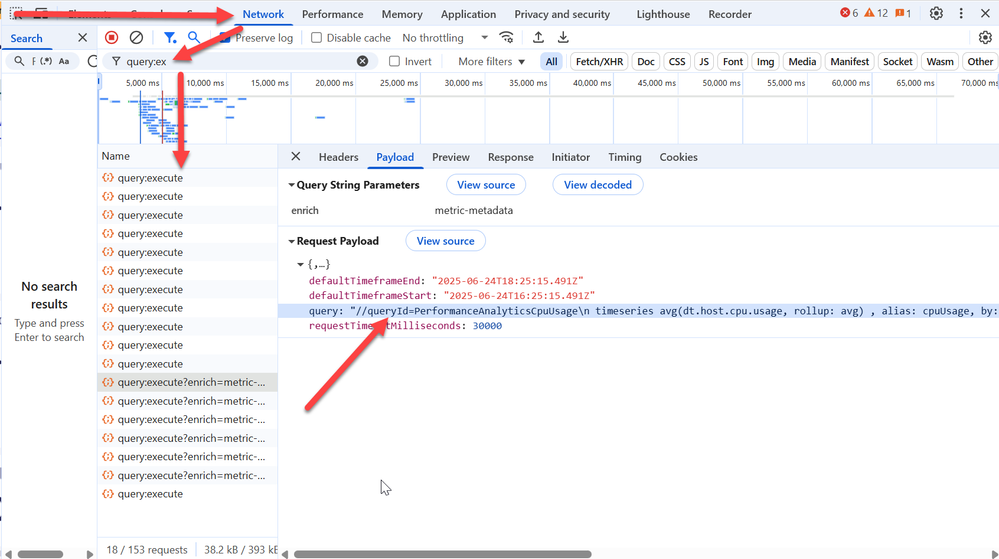Open the No throttling dropdown
The image size is (999, 559).
pyautogui.click(x=445, y=38)
